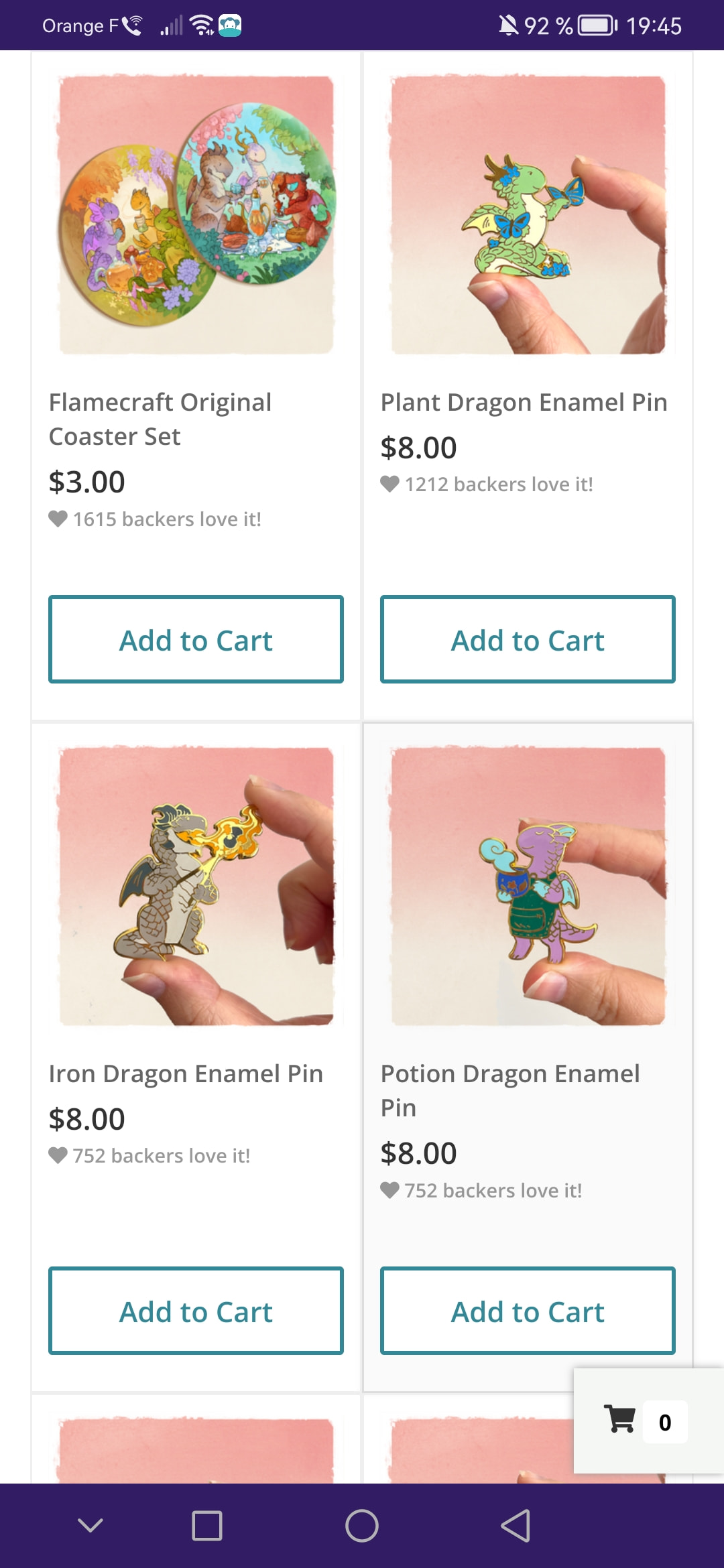Tap the heart icon on Plant Dragon Pin
The width and height of the screenshot is (724, 1568).
click(x=389, y=484)
